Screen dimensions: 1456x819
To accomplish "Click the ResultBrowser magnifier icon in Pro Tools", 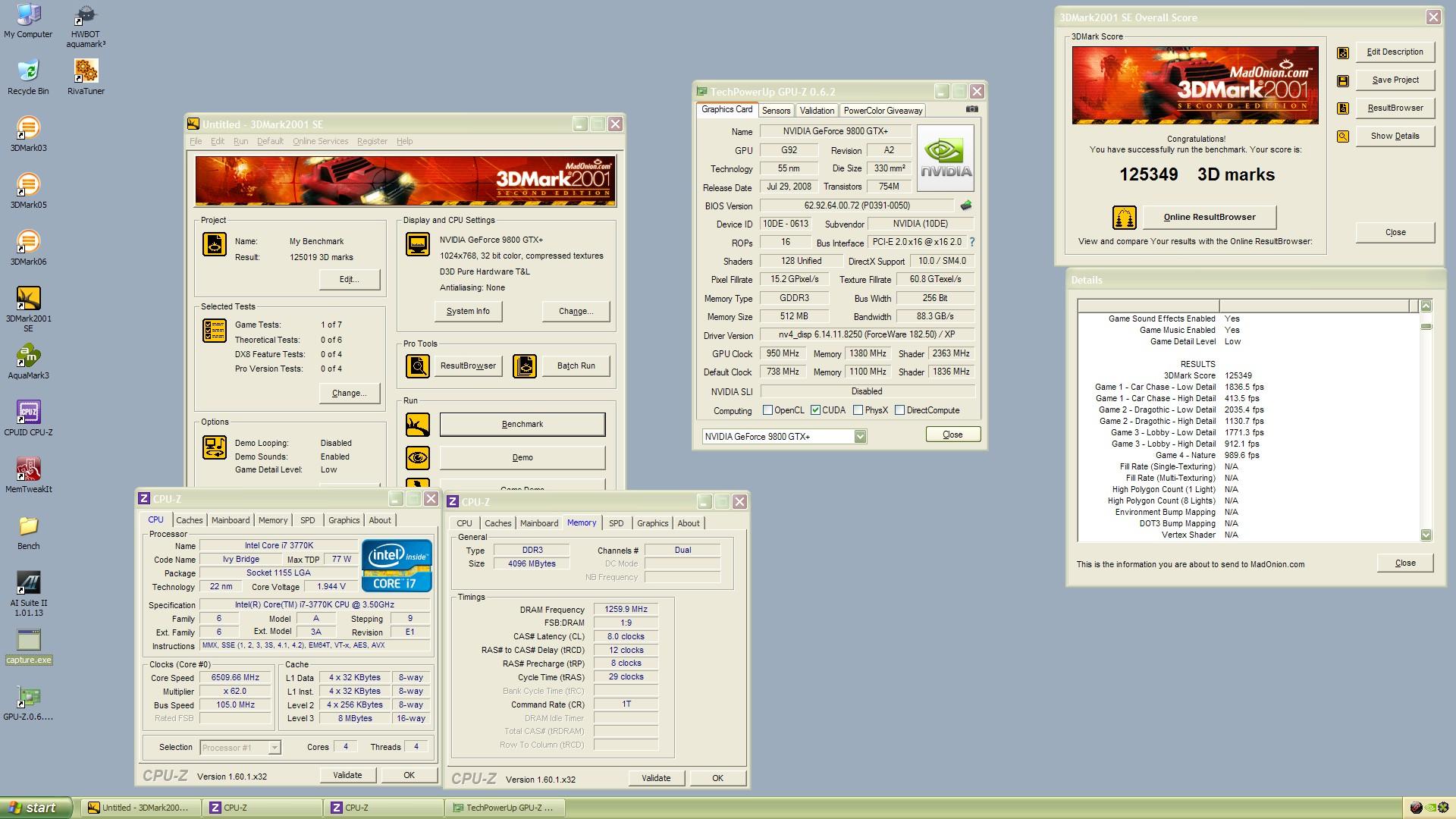I will pos(418,366).
